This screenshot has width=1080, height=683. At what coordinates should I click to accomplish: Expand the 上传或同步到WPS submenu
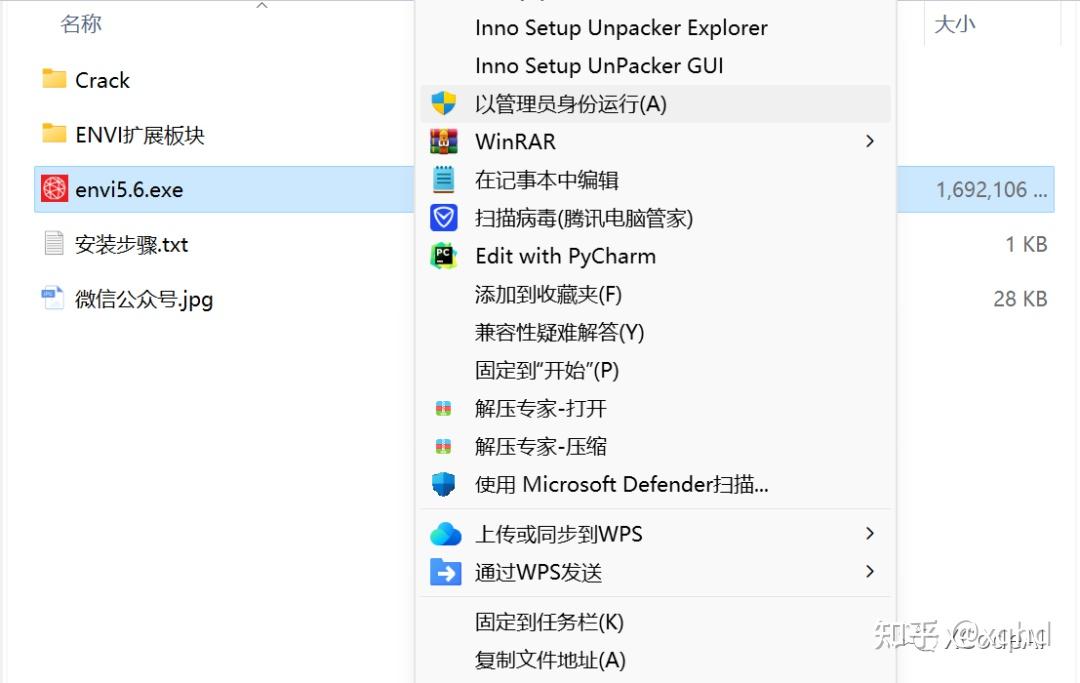click(868, 533)
